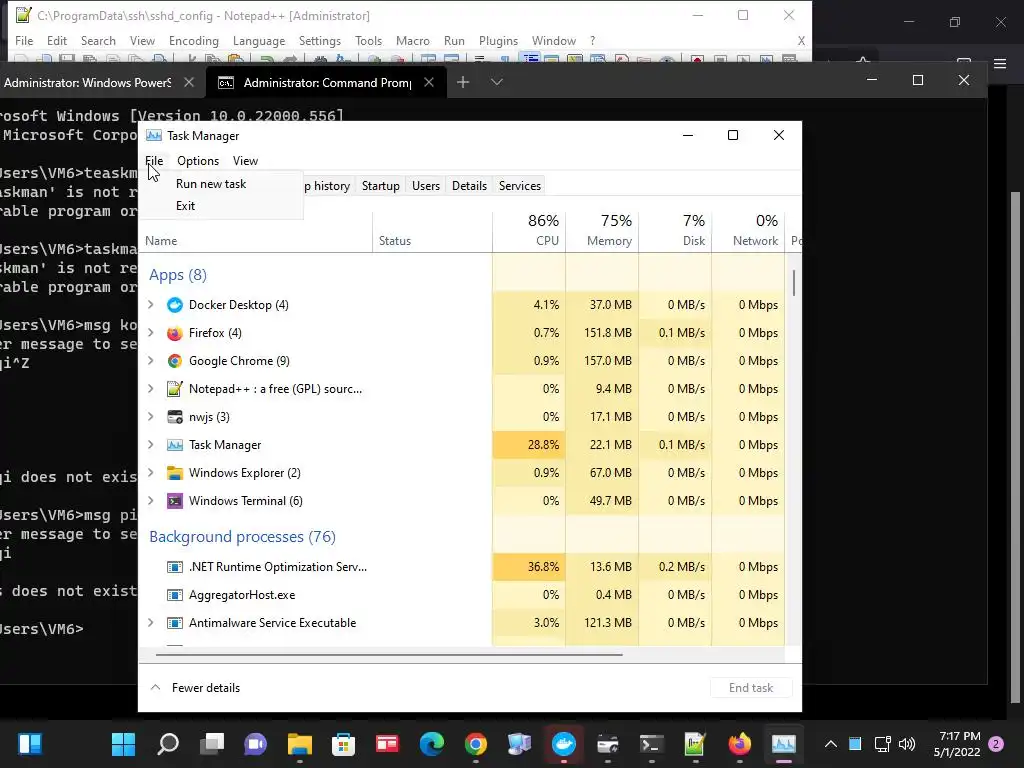The image size is (1024, 768).
Task: Click the nwjs process icon
Action: pyautogui.click(x=174, y=417)
